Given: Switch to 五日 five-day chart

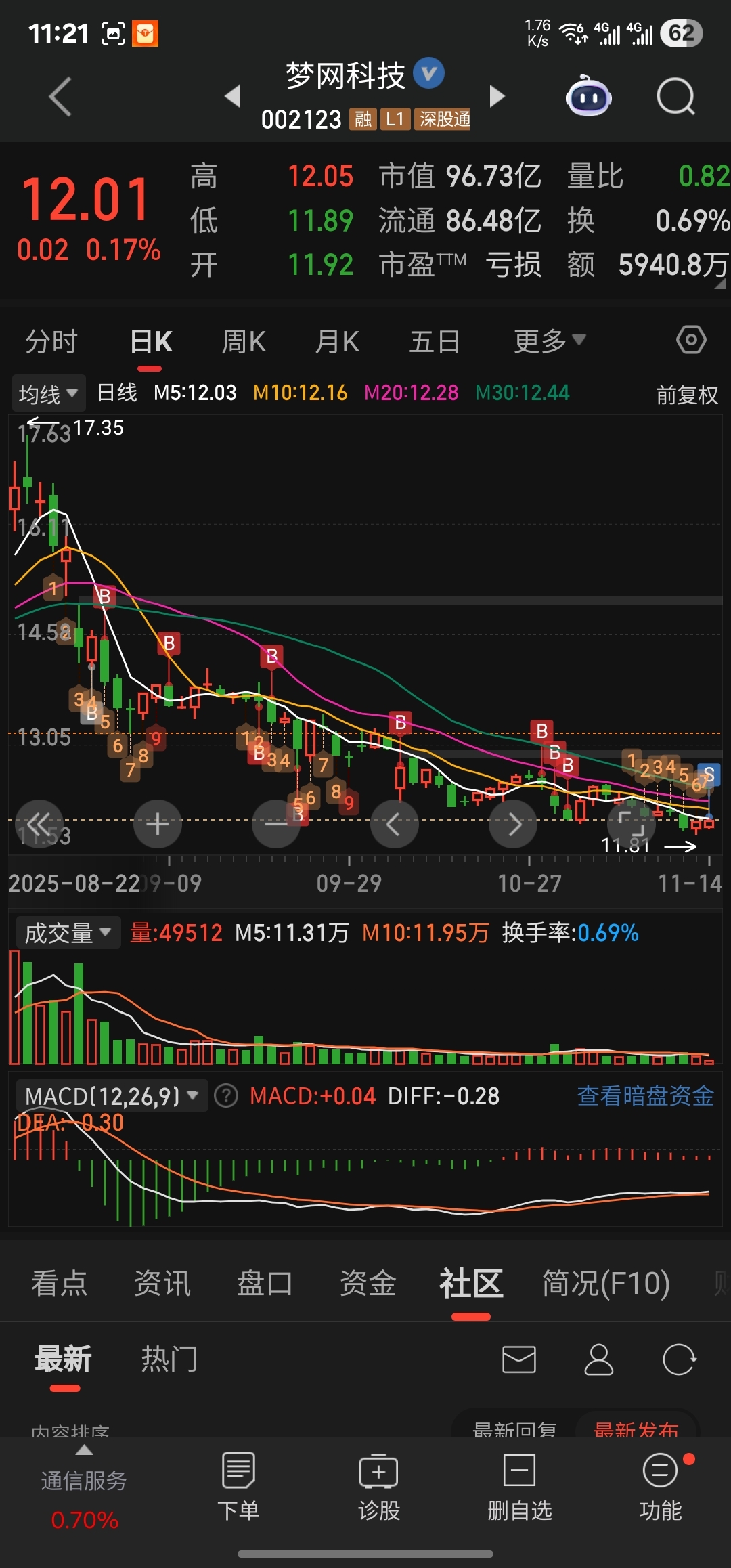Looking at the screenshot, I should point(435,341).
